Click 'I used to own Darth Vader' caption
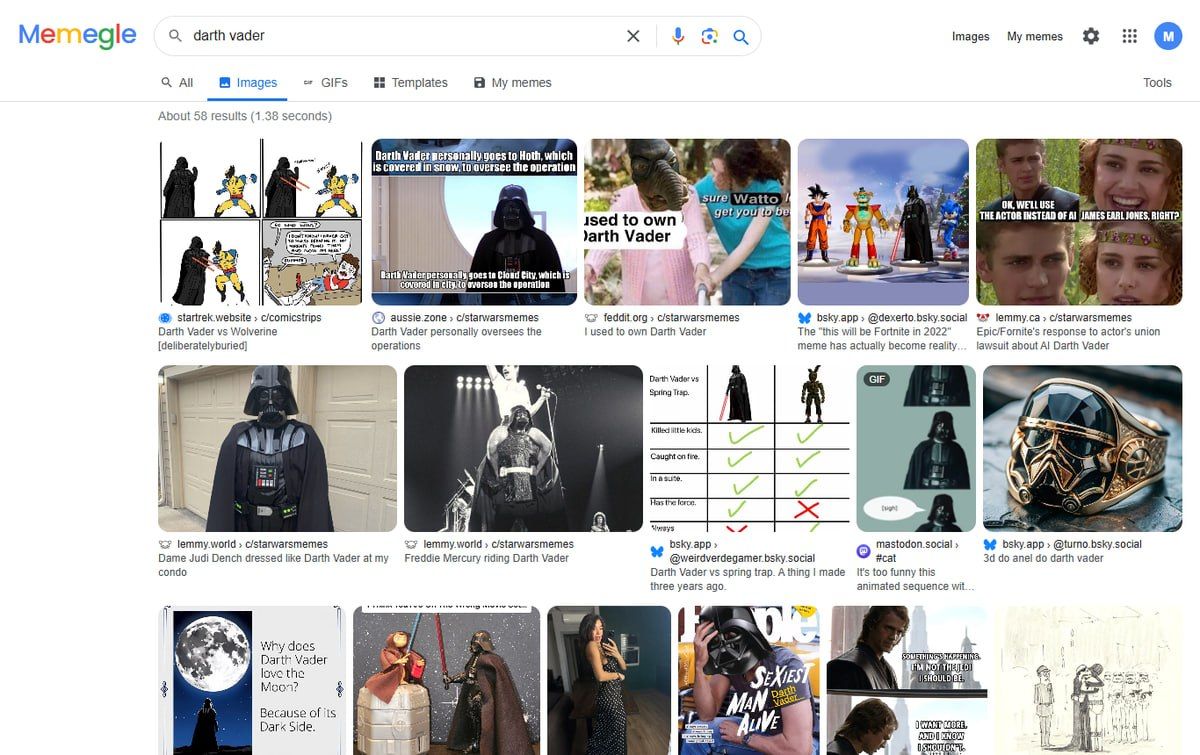Screen dimensions: 1200x755 click(x=646, y=332)
